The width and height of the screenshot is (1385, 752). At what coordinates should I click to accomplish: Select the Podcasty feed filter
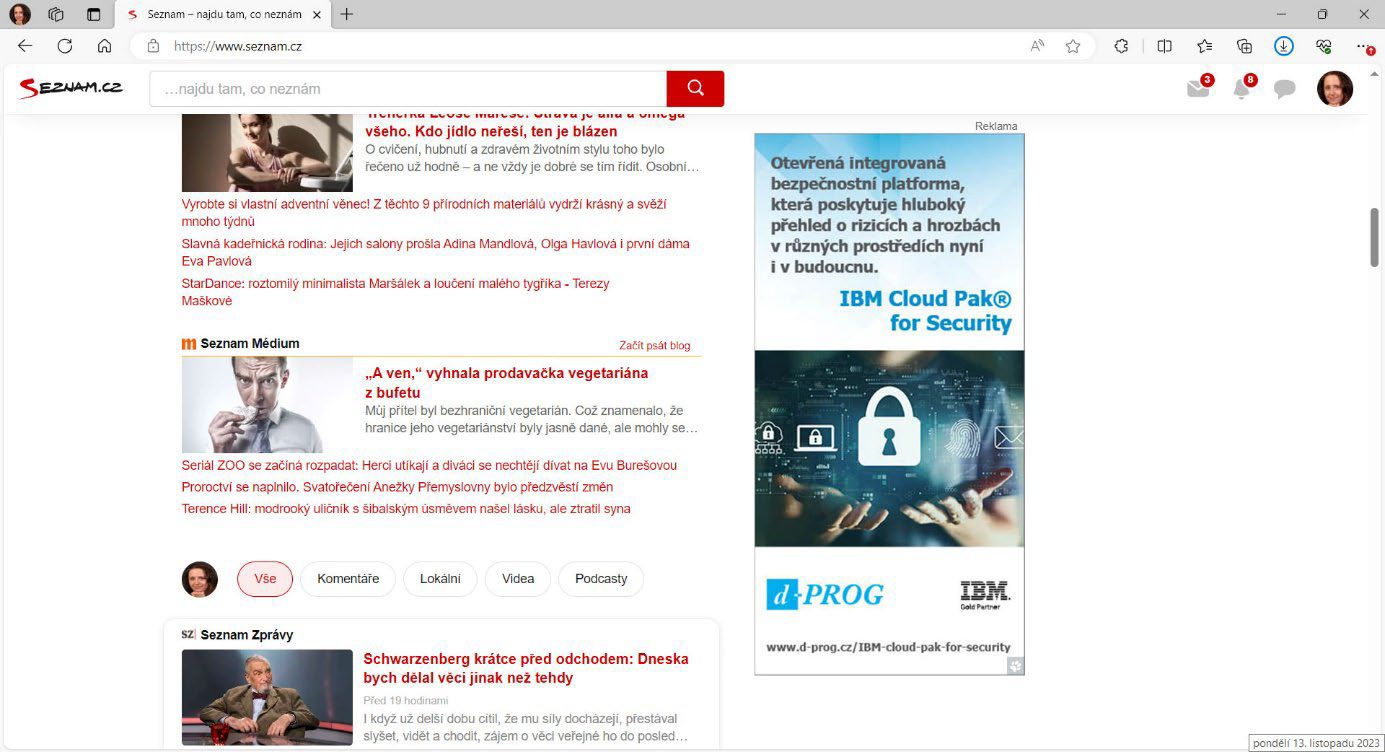click(601, 579)
